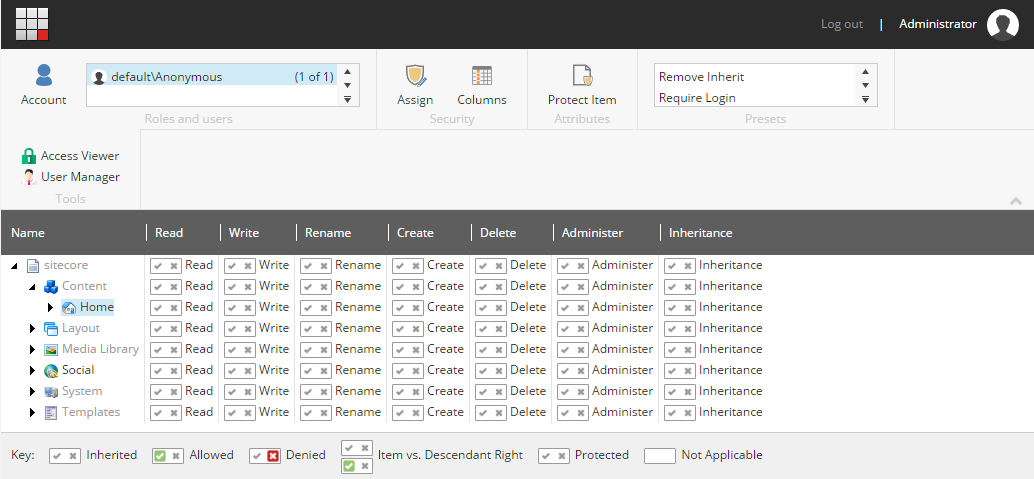Click the Read column header
The image size is (1034, 479).
tap(169, 233)
